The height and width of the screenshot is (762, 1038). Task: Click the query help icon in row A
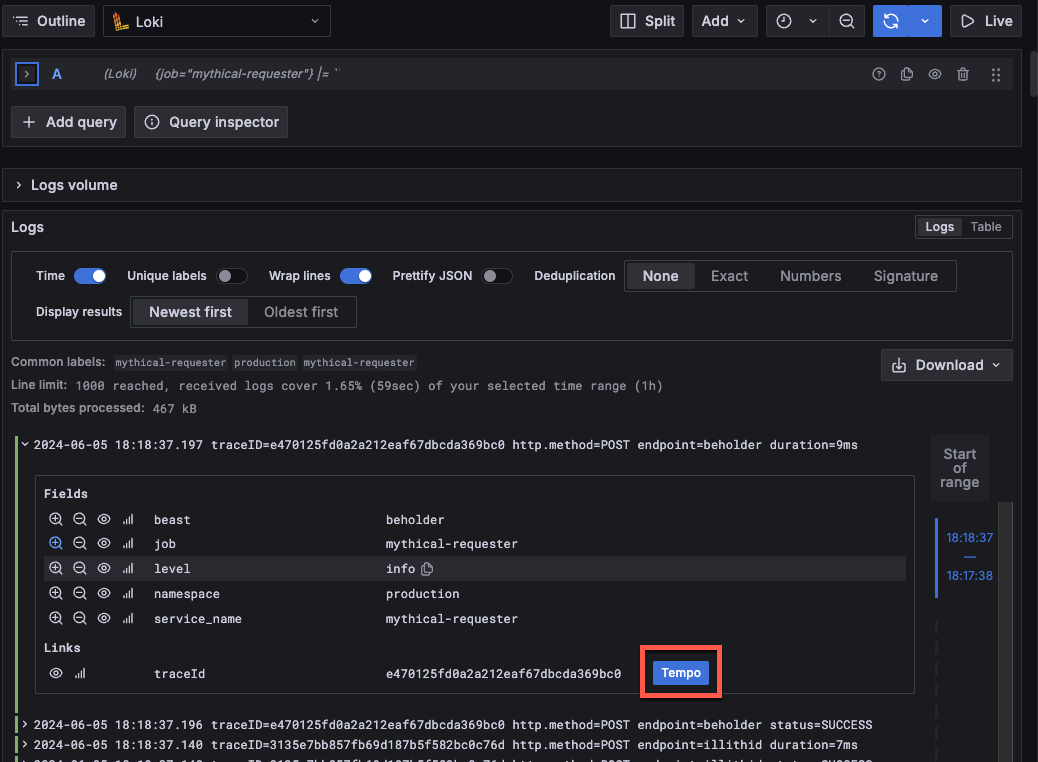tap(879, 74)
